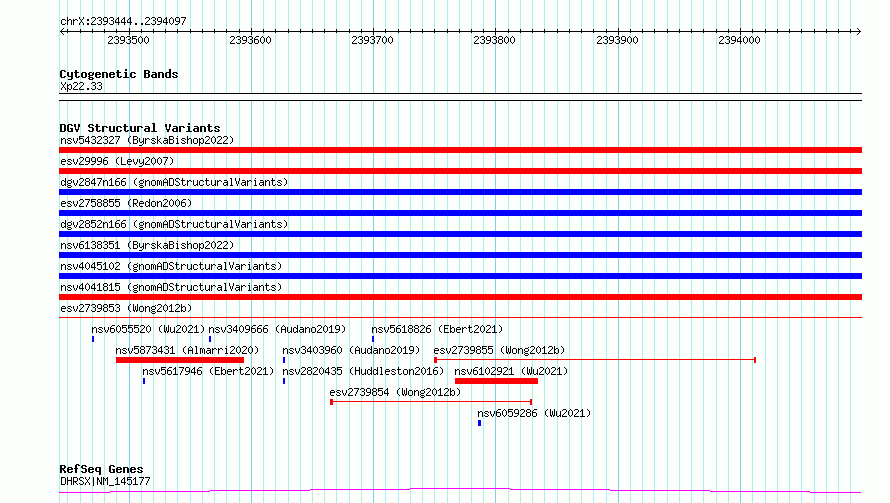Screen dimensions: 890x503
Task: Click the blue marker under nsv5617946
Action: pyautogui.click(x=144, y=381)
